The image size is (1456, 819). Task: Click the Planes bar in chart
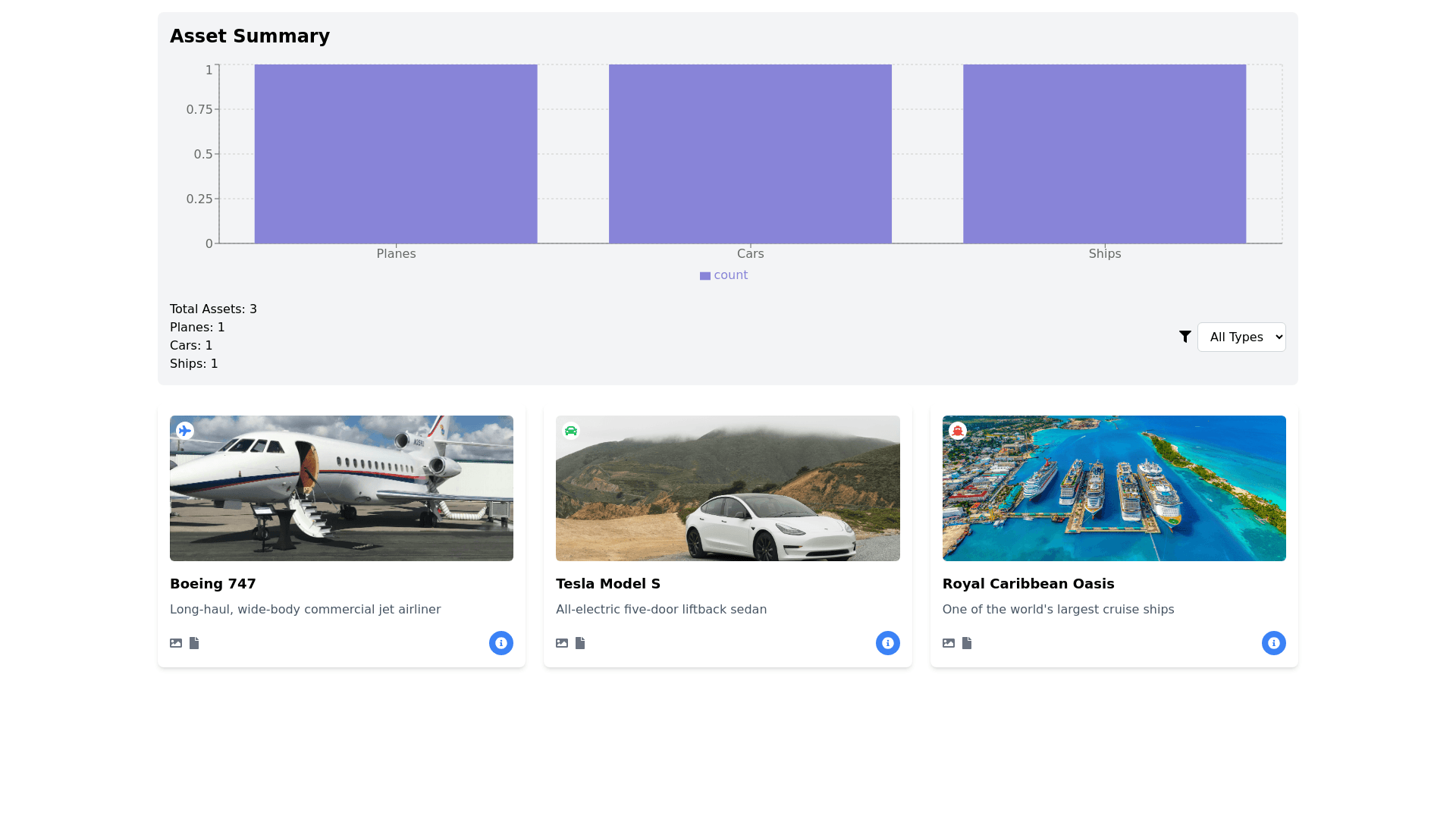coord(396,154)
